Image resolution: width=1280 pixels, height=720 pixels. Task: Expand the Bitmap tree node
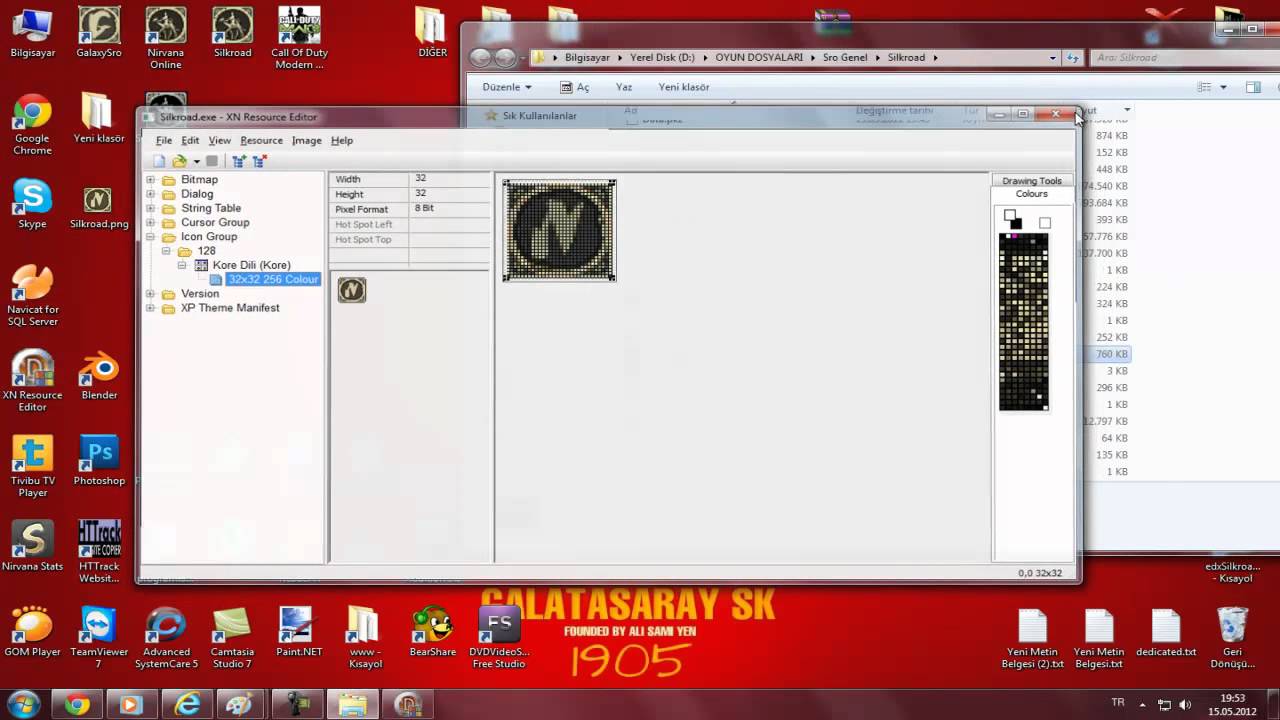pos(151,180)
